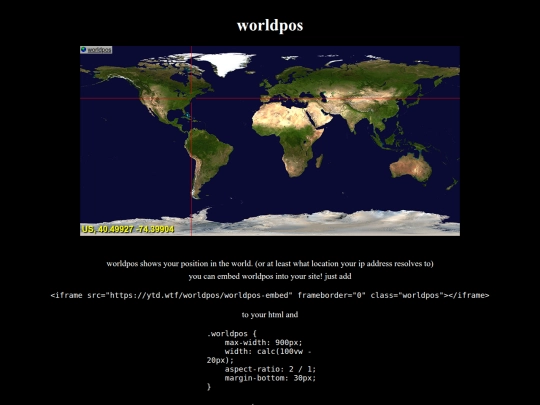
Task: Click the '.worldpos {' CSS selector line
Action: click(232, 334)
